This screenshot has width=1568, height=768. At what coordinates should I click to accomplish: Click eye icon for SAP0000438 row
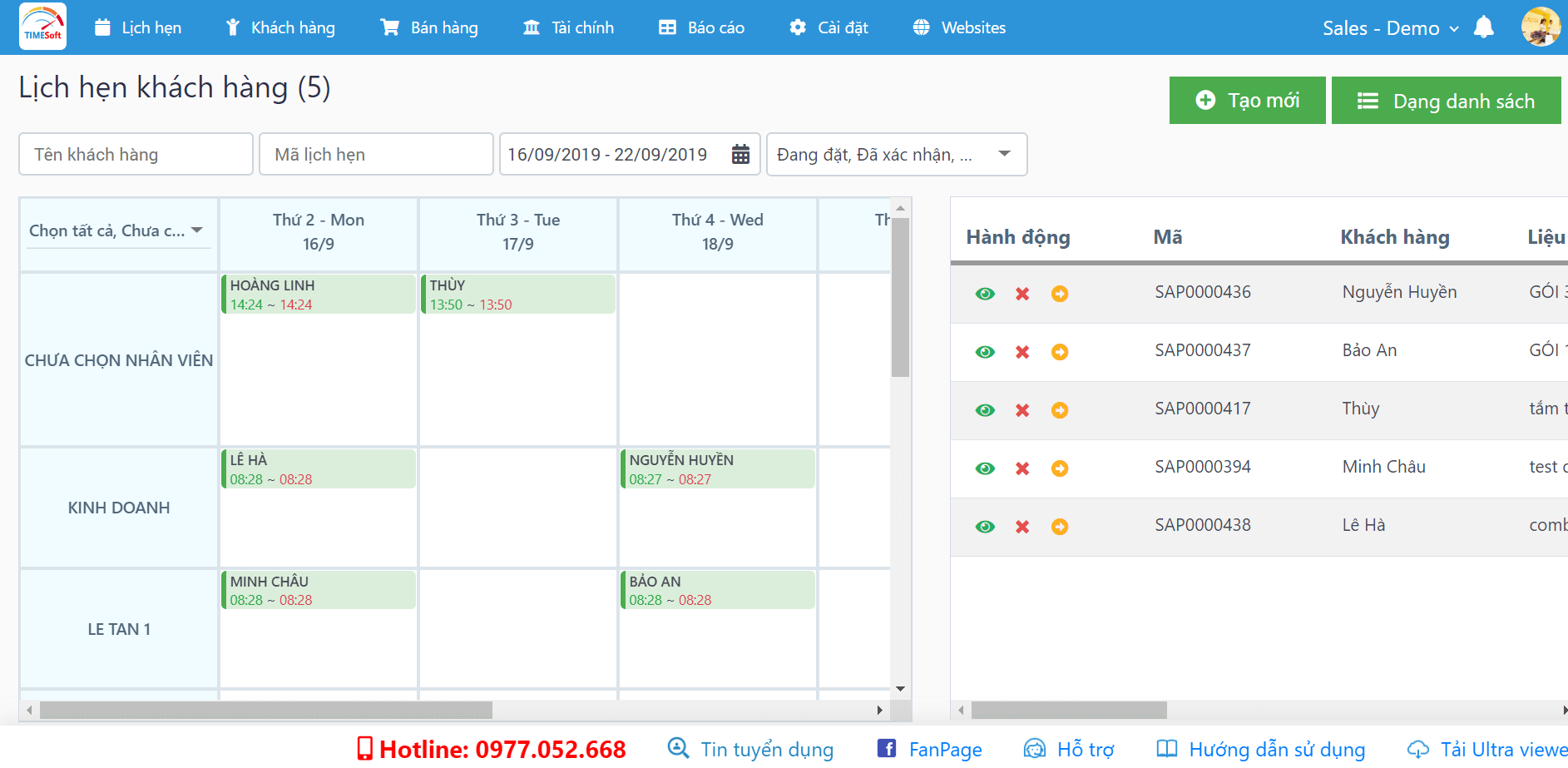pos(985,527)
